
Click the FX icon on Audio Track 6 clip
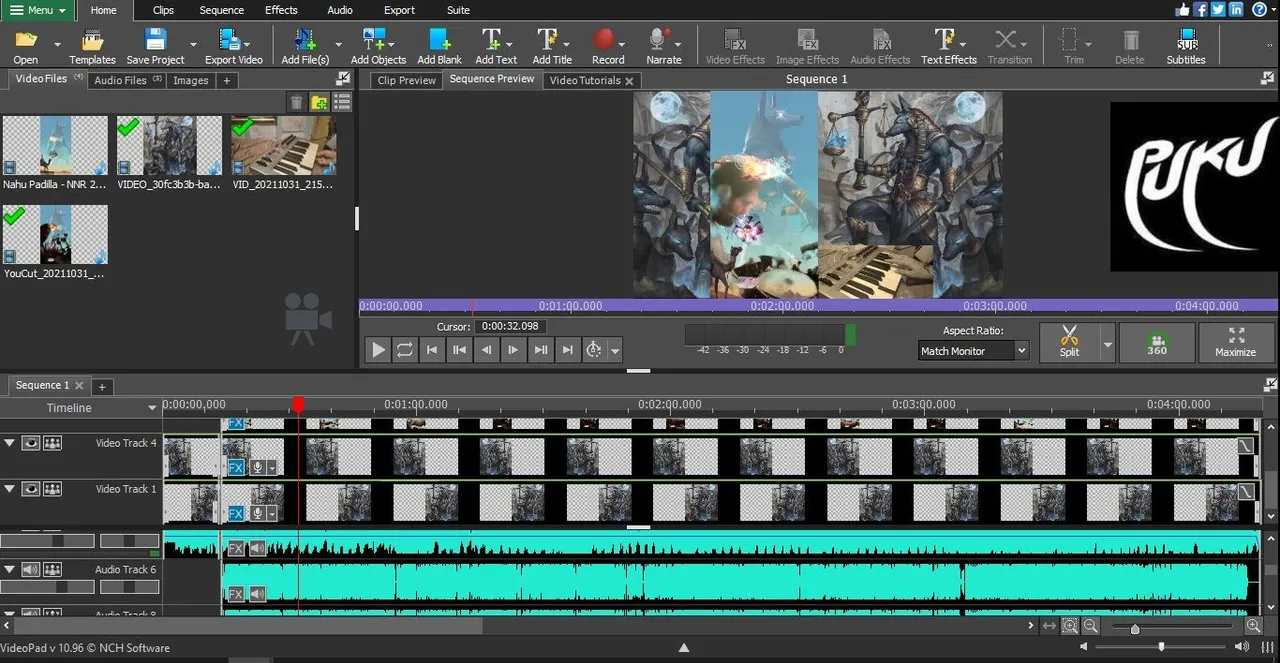point(236,594)
